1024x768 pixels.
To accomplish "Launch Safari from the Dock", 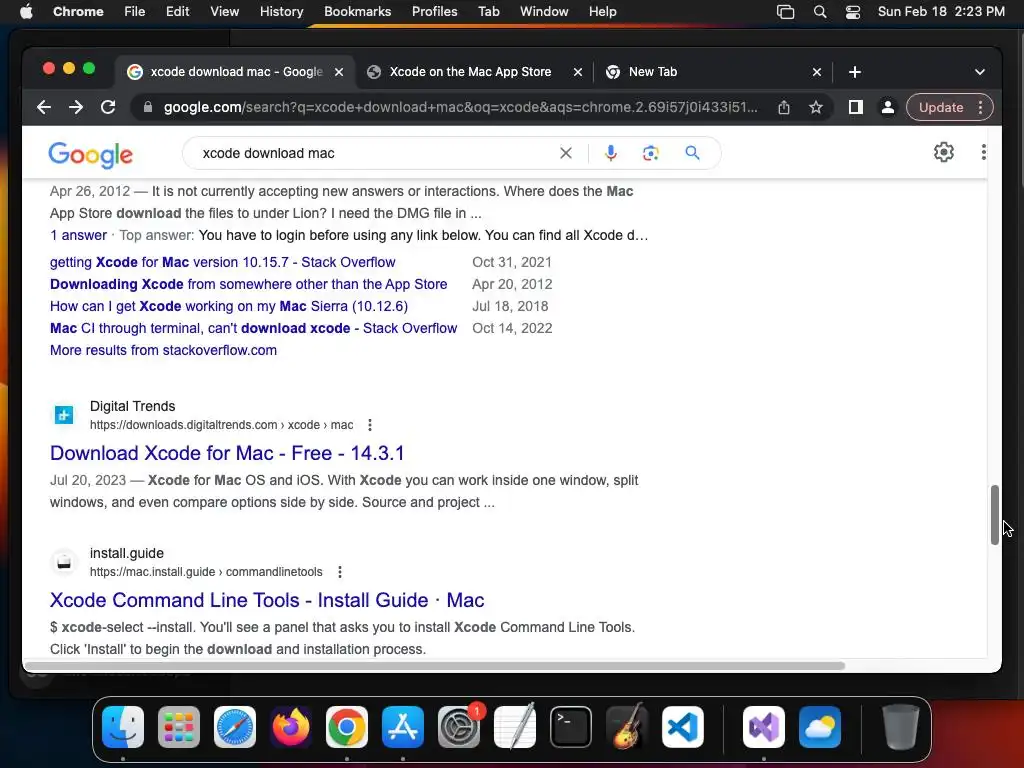I will [x=235, y=727].
